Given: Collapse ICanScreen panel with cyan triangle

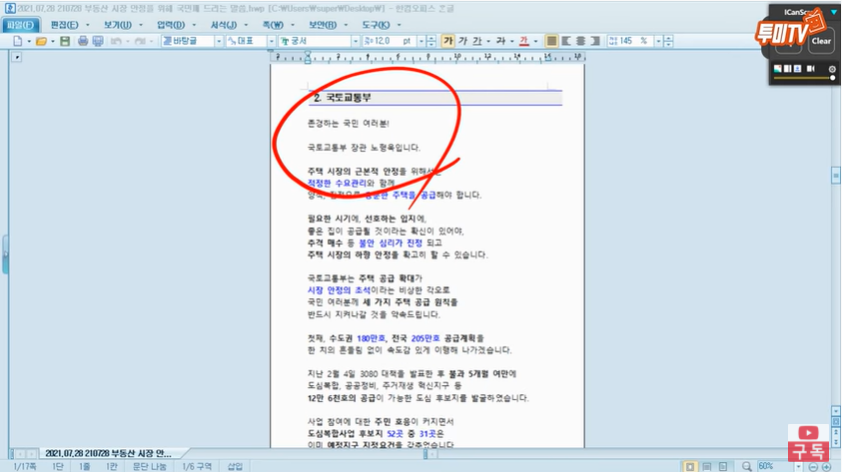Looking at the screenshot, I should click(x=833, y=12).
